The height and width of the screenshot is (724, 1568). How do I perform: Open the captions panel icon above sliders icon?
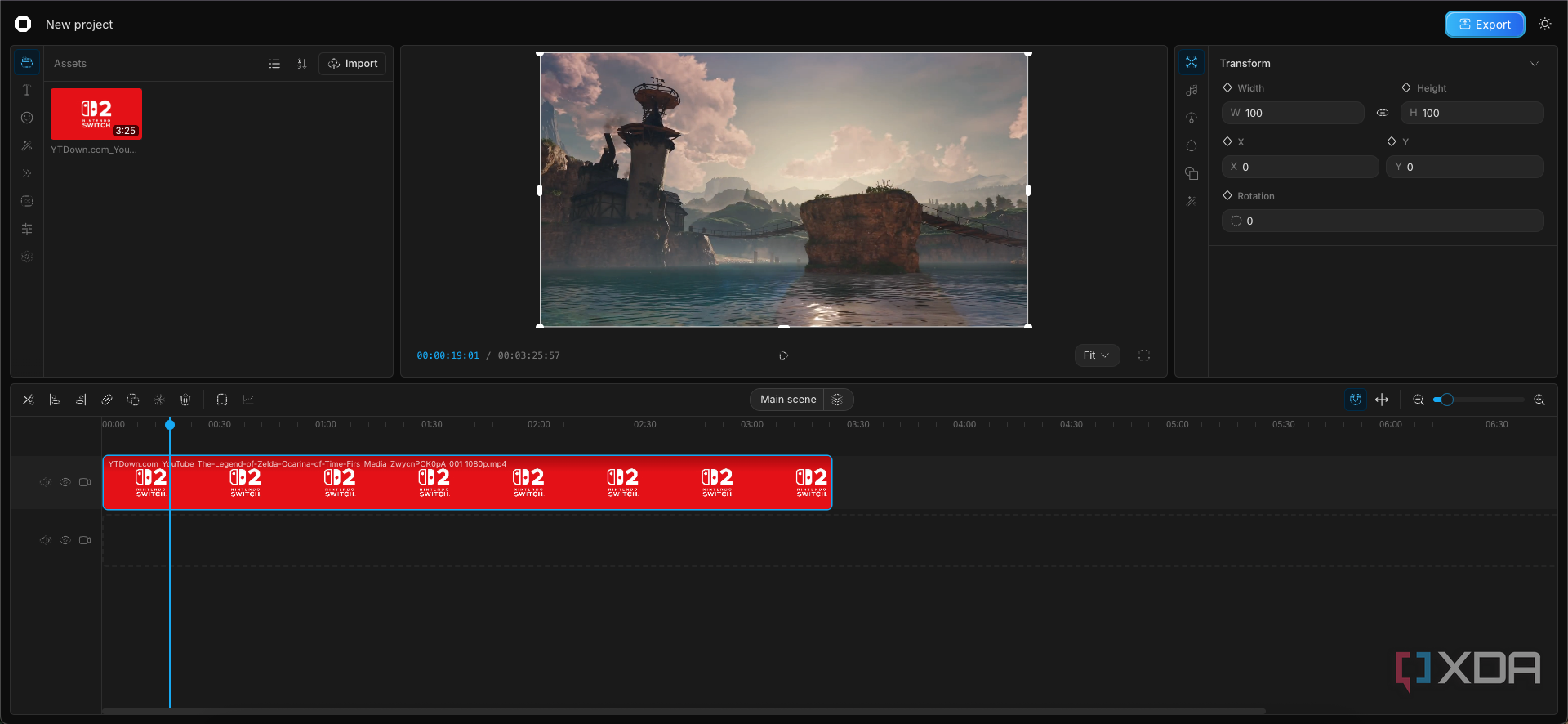[x=27, y=201]
